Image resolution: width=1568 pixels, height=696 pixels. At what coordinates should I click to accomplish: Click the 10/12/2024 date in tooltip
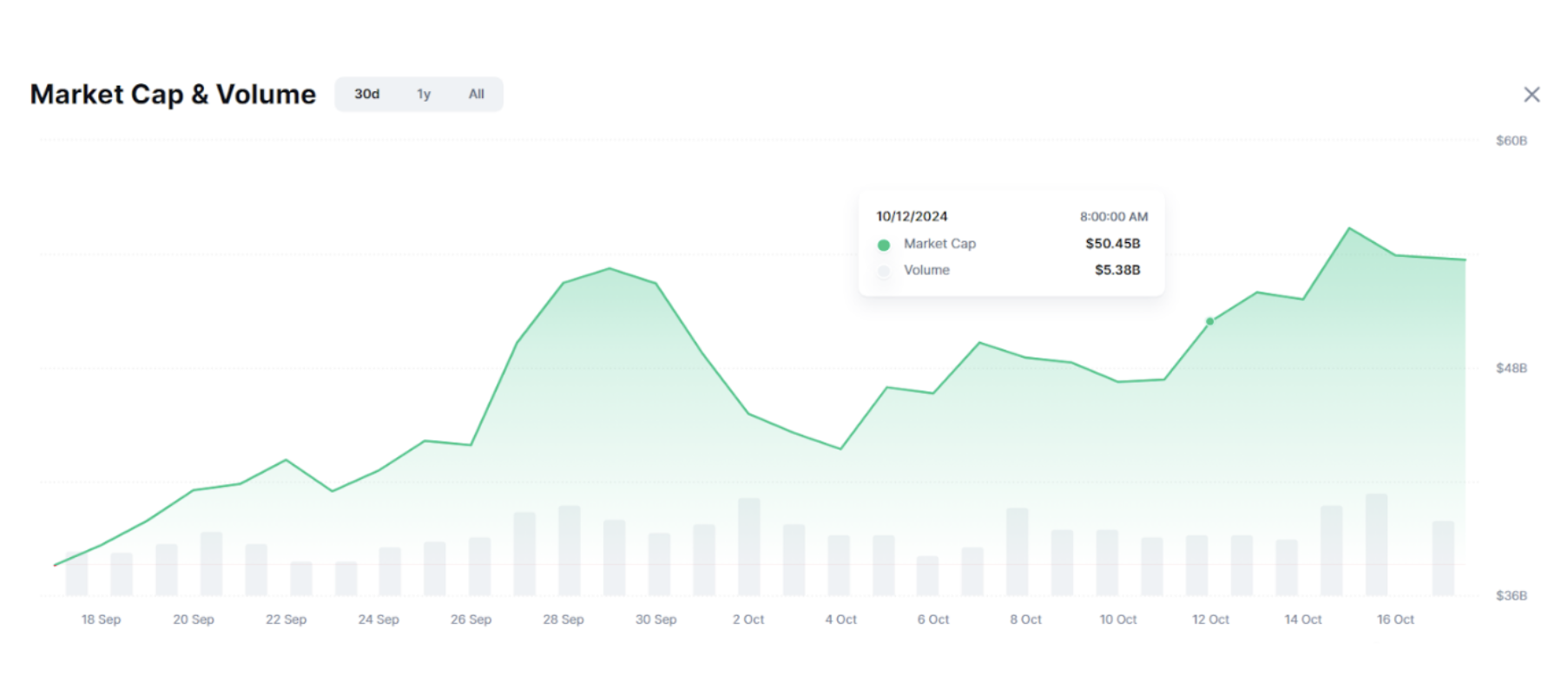912,216
